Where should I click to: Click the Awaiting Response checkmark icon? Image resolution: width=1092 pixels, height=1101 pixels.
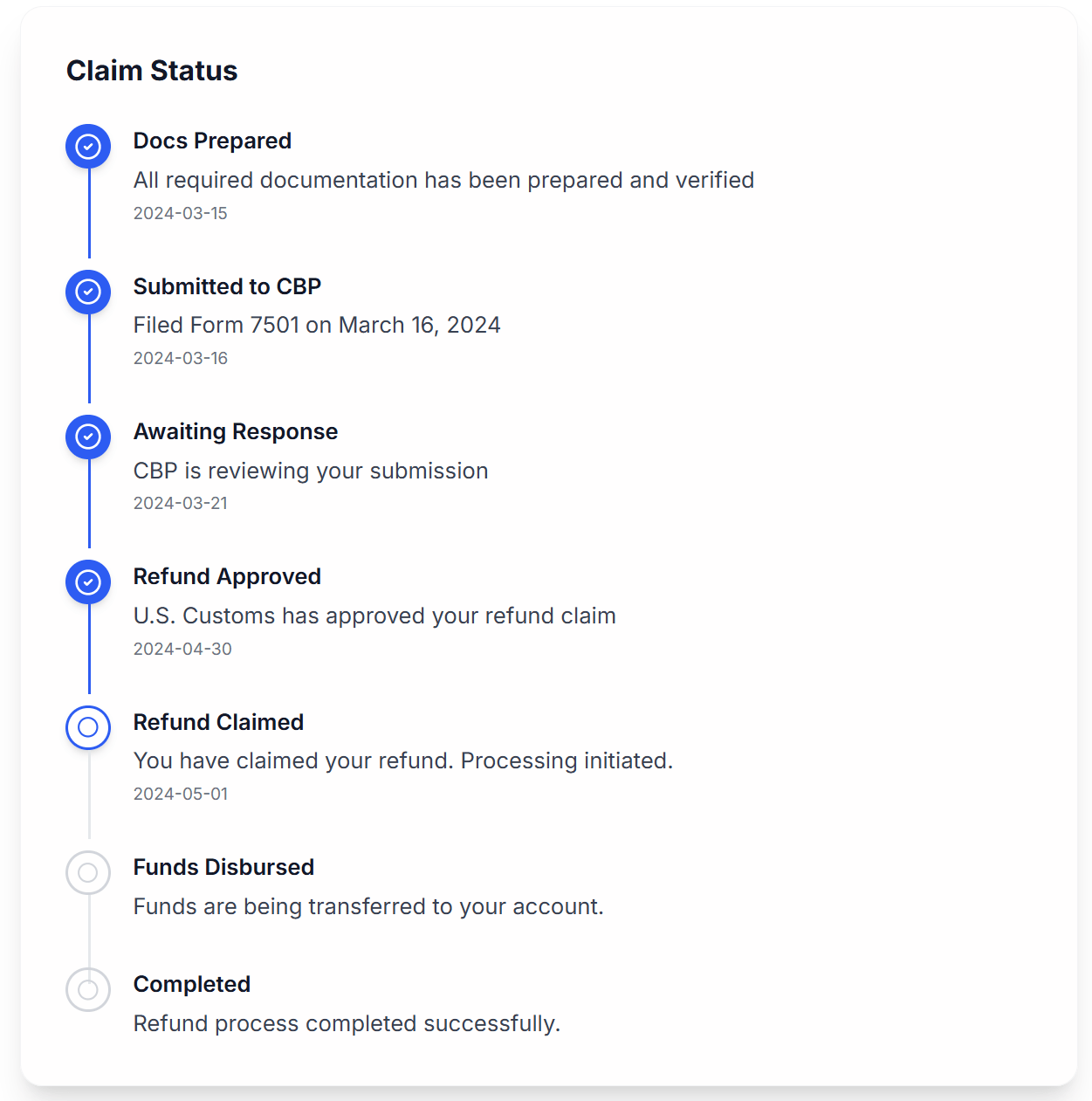87,437
